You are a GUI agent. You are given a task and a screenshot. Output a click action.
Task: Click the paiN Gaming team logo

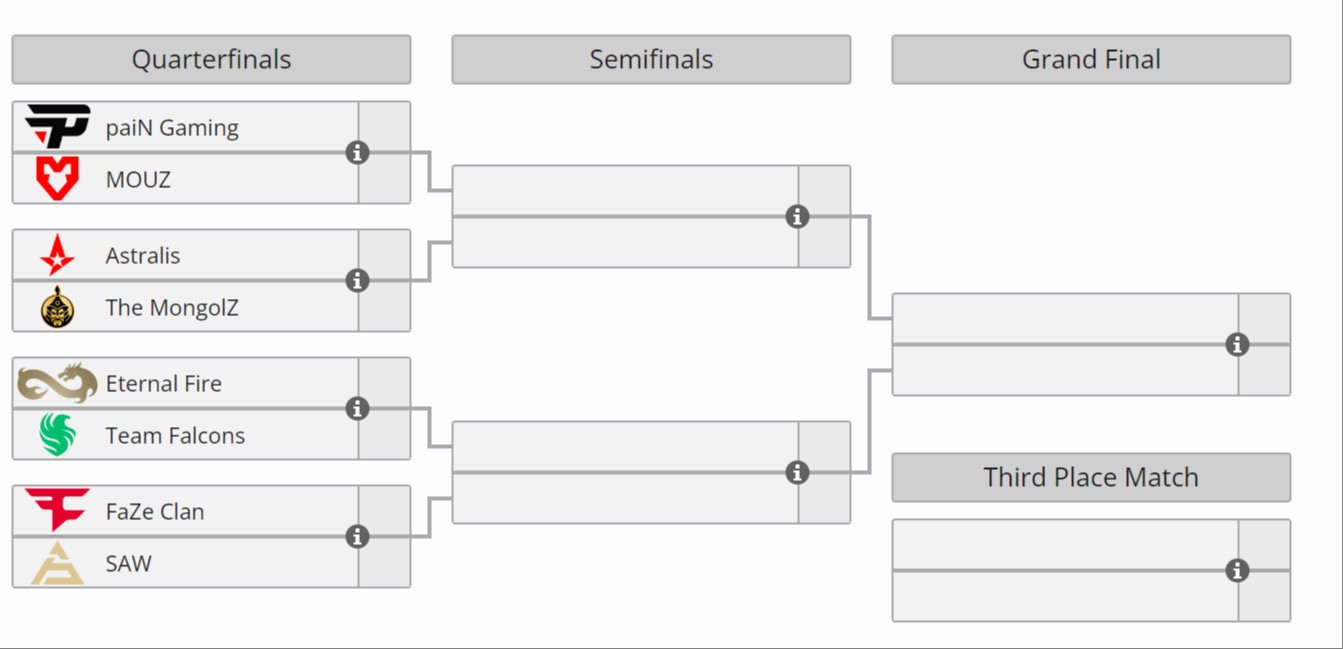click(57, 127)
